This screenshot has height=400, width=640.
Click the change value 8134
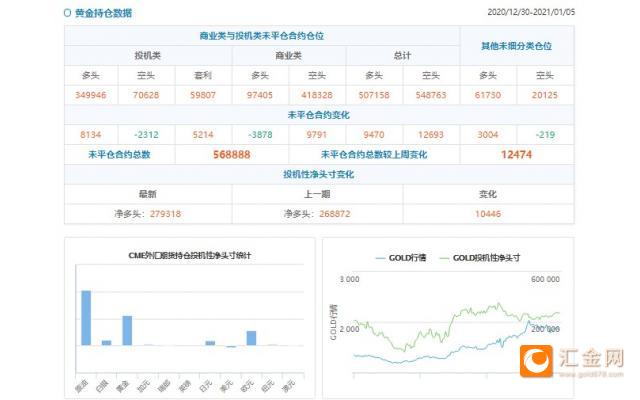point(91,135)
